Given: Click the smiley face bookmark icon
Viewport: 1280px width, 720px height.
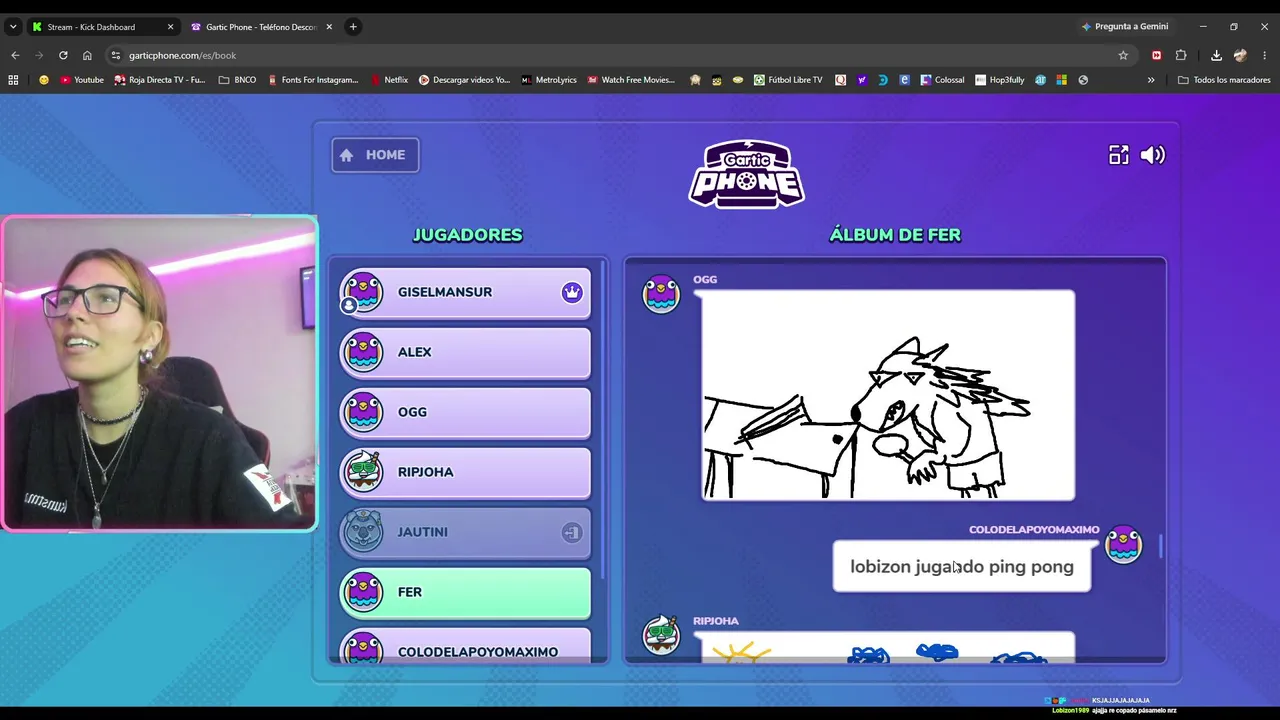Looking at the screenshot, I should [44, 80].
